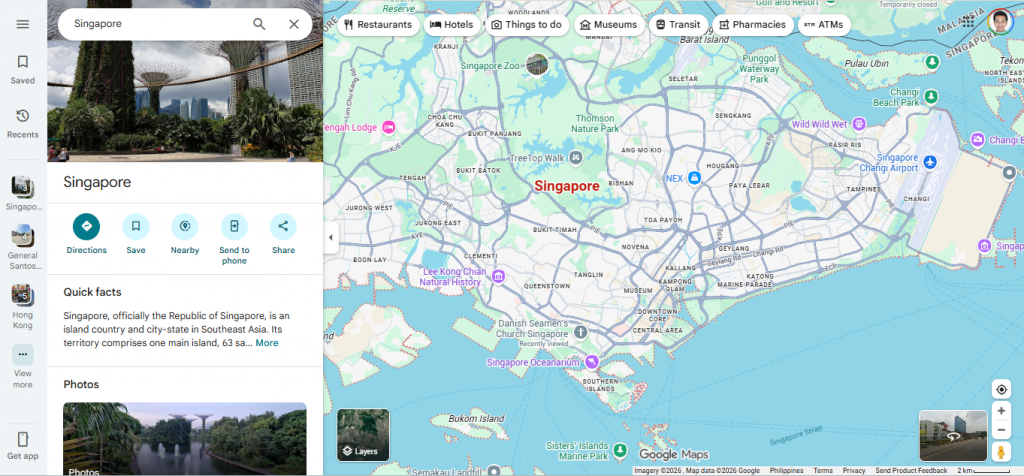Open Saved places in sidebar
The height and width of the screenshot is (476, 1024).
[x=23, y=68]
